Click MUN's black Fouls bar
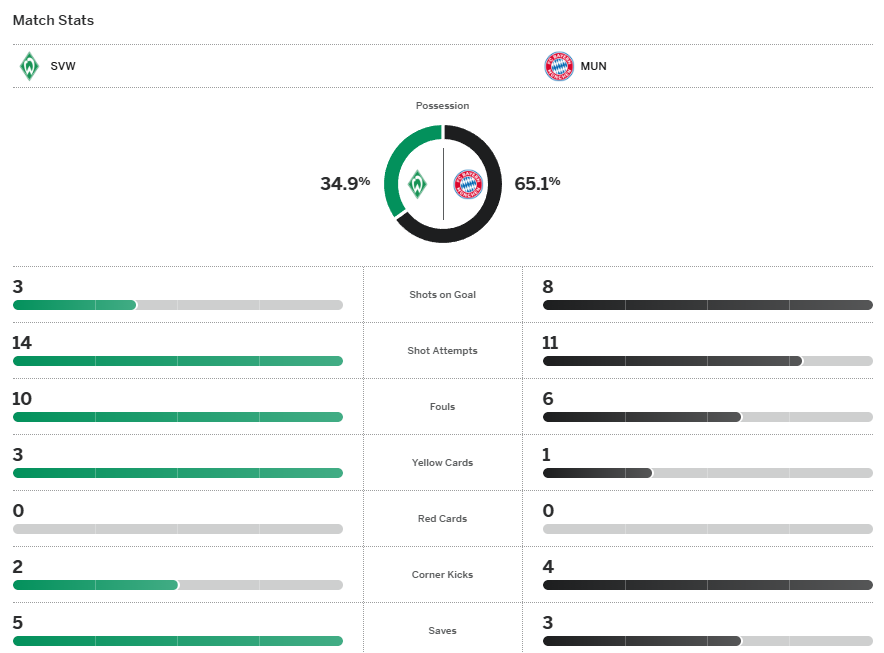This screenshot has height=653, width=884. [x=641, y=417]
